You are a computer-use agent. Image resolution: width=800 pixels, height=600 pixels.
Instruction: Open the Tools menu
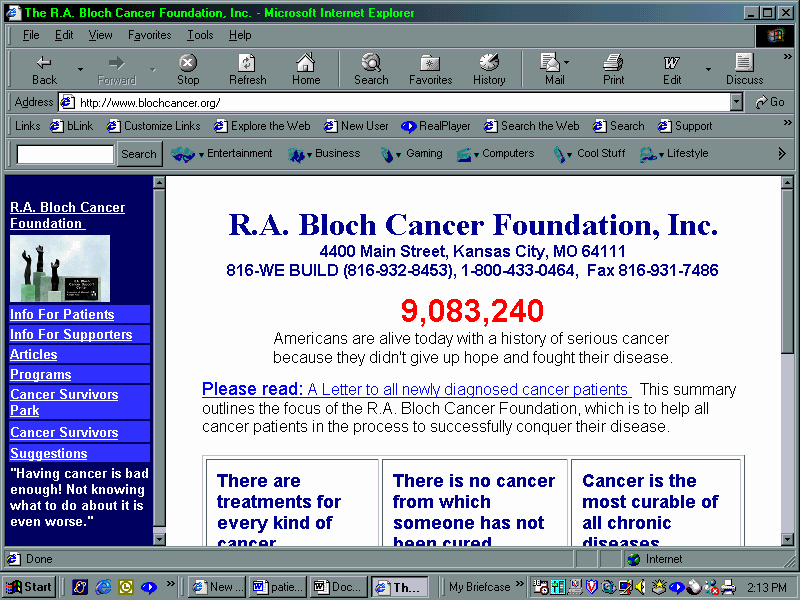point(200,35)
